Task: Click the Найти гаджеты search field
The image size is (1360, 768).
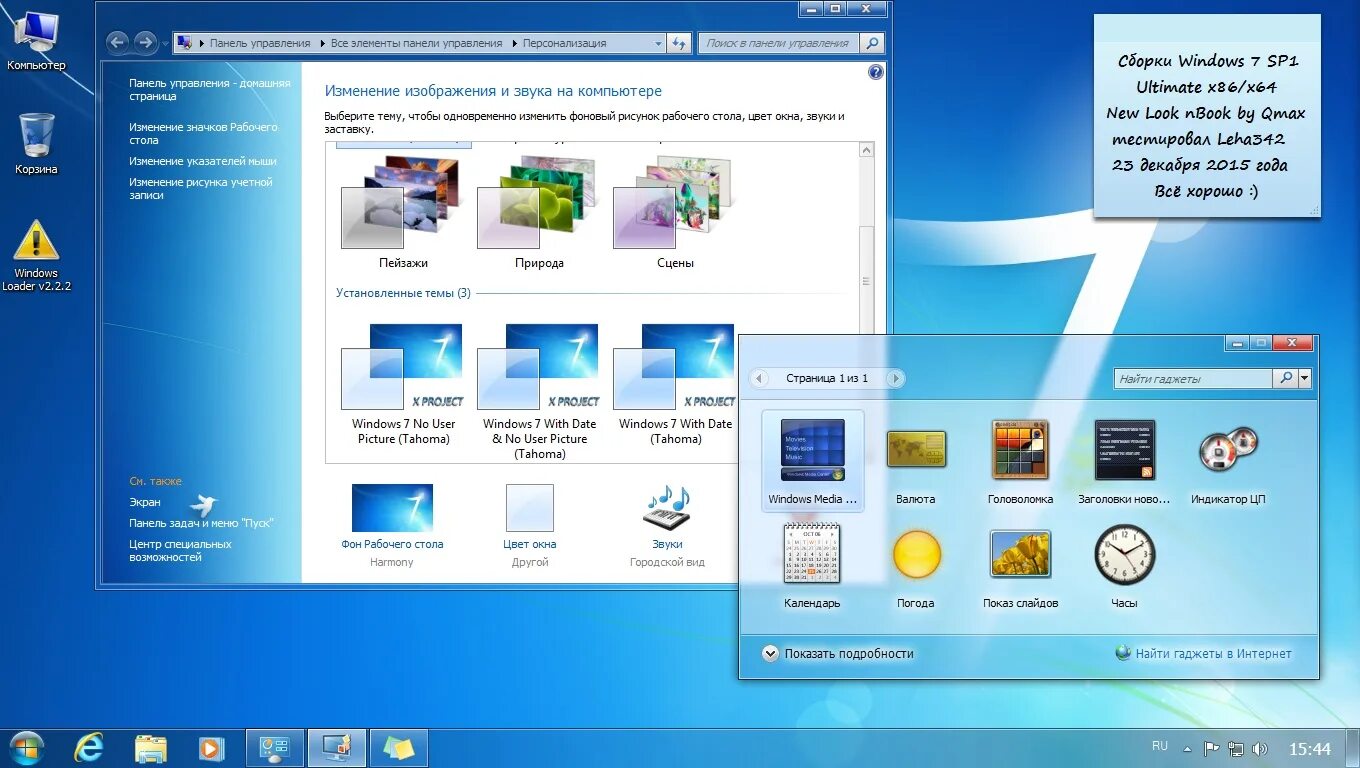Action: (1193, 378)
